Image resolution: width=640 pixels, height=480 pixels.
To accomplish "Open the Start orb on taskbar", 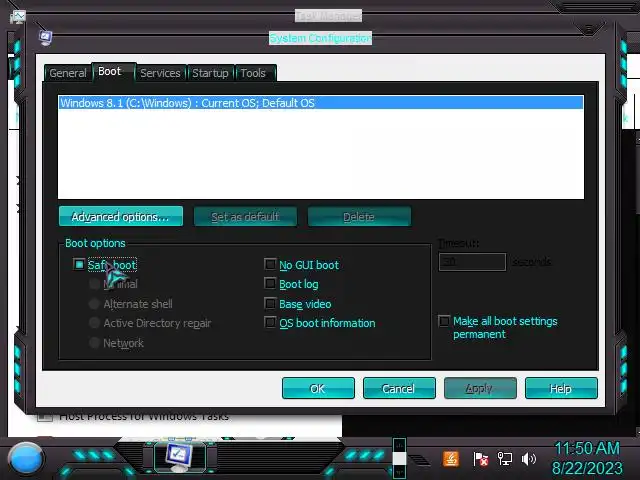I will pos(25,459).
